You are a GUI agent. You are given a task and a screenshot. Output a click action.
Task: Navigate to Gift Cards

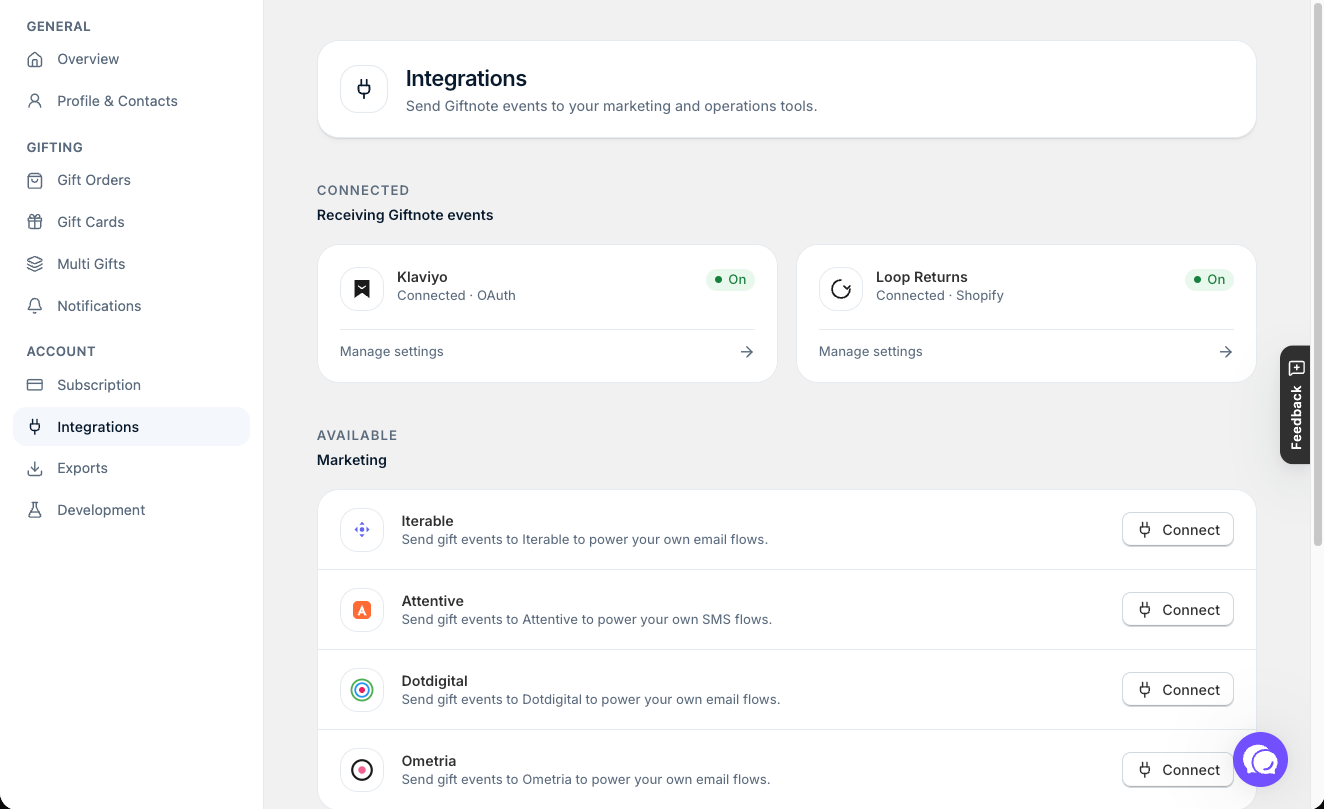pos(131,222)
